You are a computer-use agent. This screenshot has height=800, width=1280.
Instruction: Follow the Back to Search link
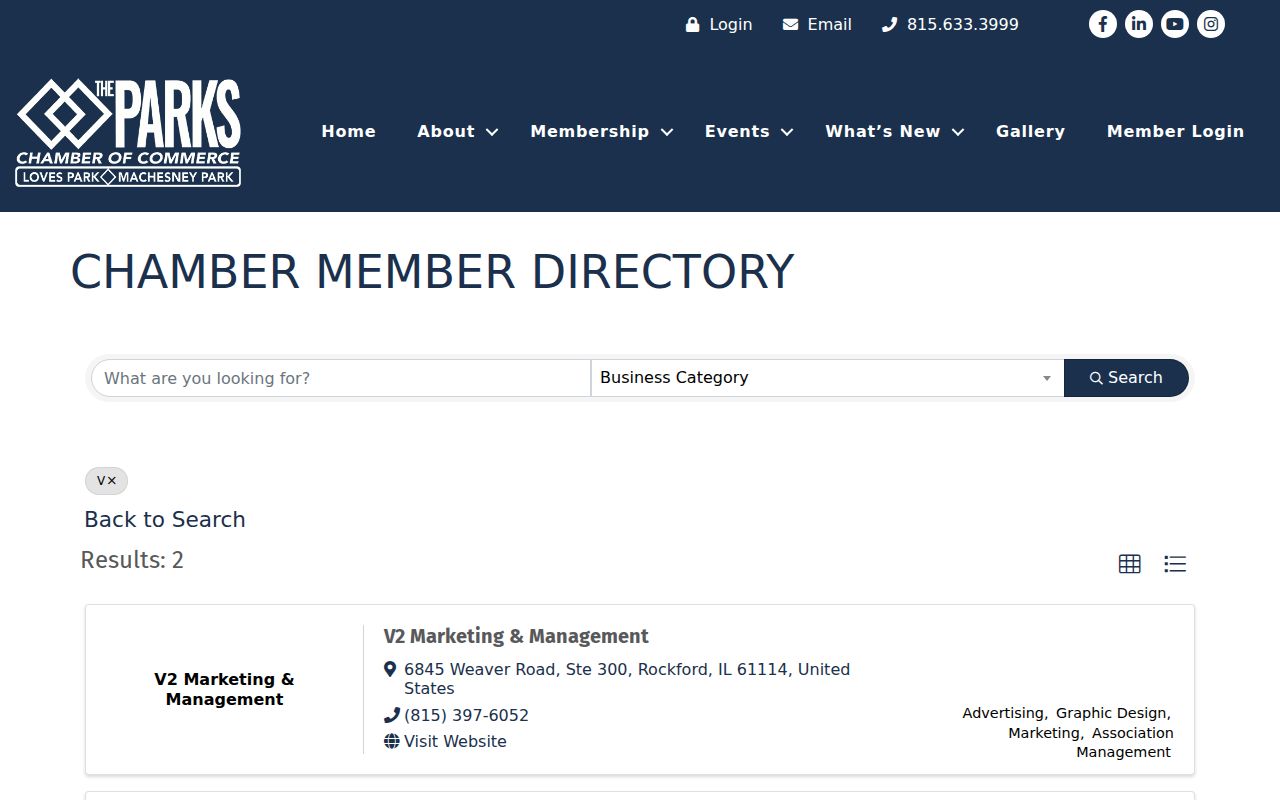pyautogui.click(x=165, y=519)
